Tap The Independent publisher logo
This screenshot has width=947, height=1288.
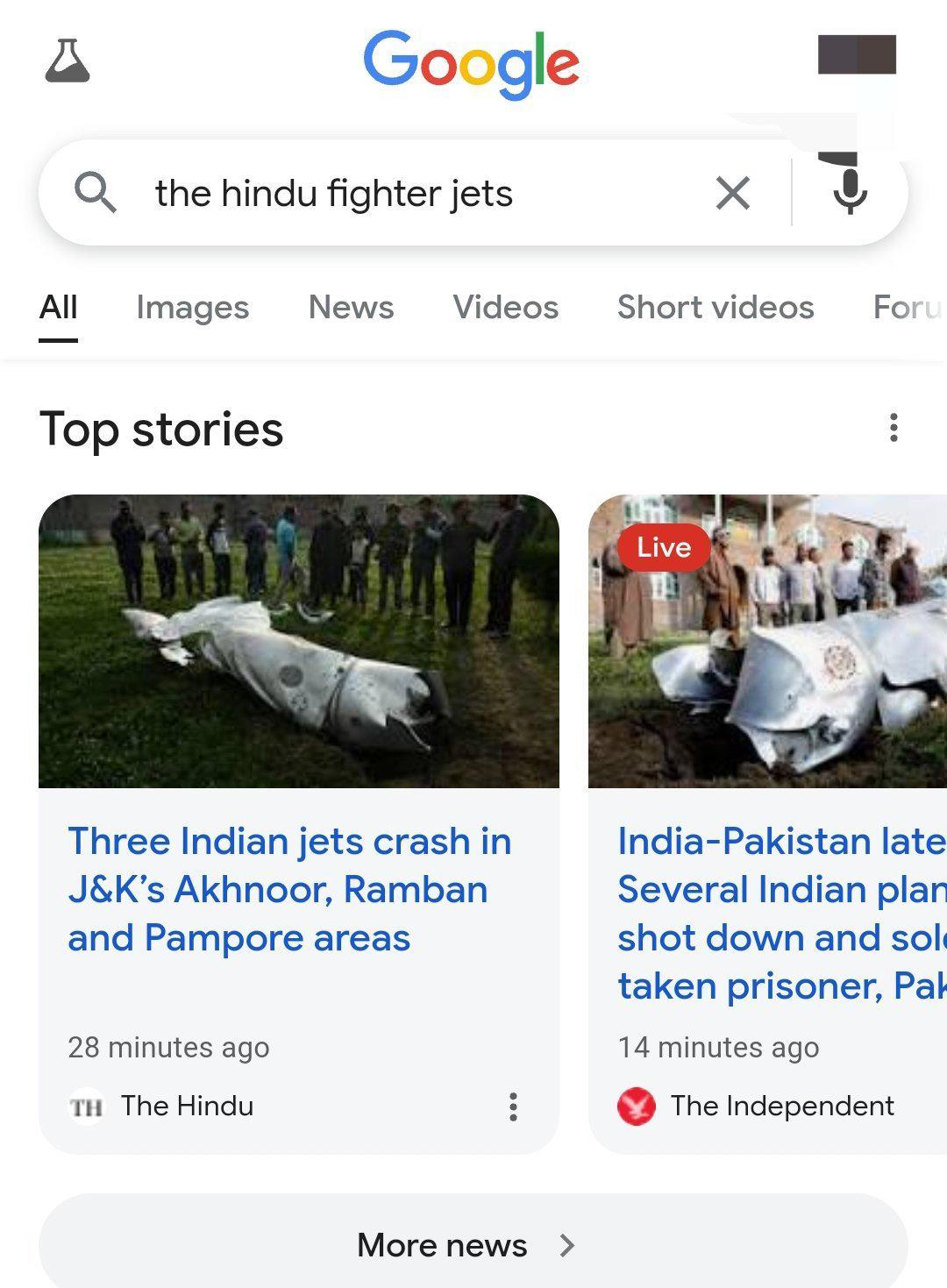637,1107
